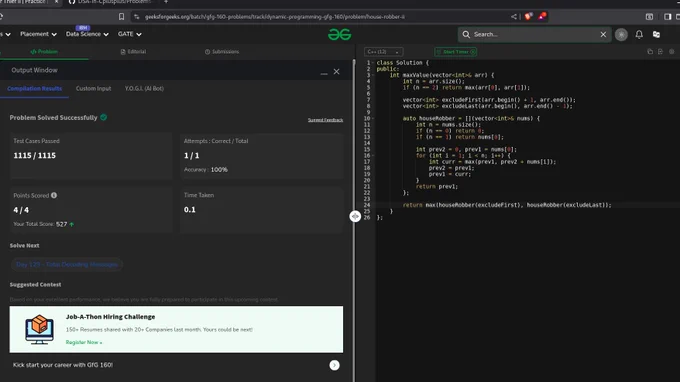Click the reset code icon above the editor

pyautogui.click(x=660, y=52)
